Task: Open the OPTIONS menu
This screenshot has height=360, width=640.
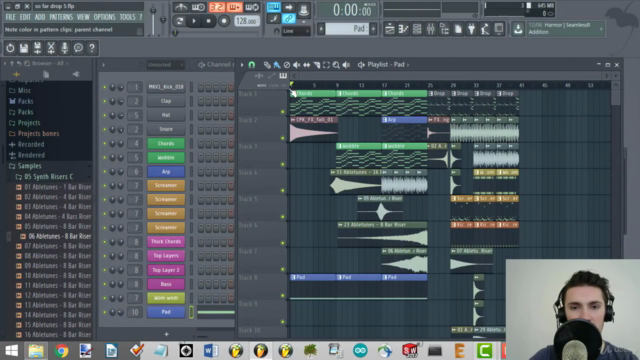Action: click(104, 17)
